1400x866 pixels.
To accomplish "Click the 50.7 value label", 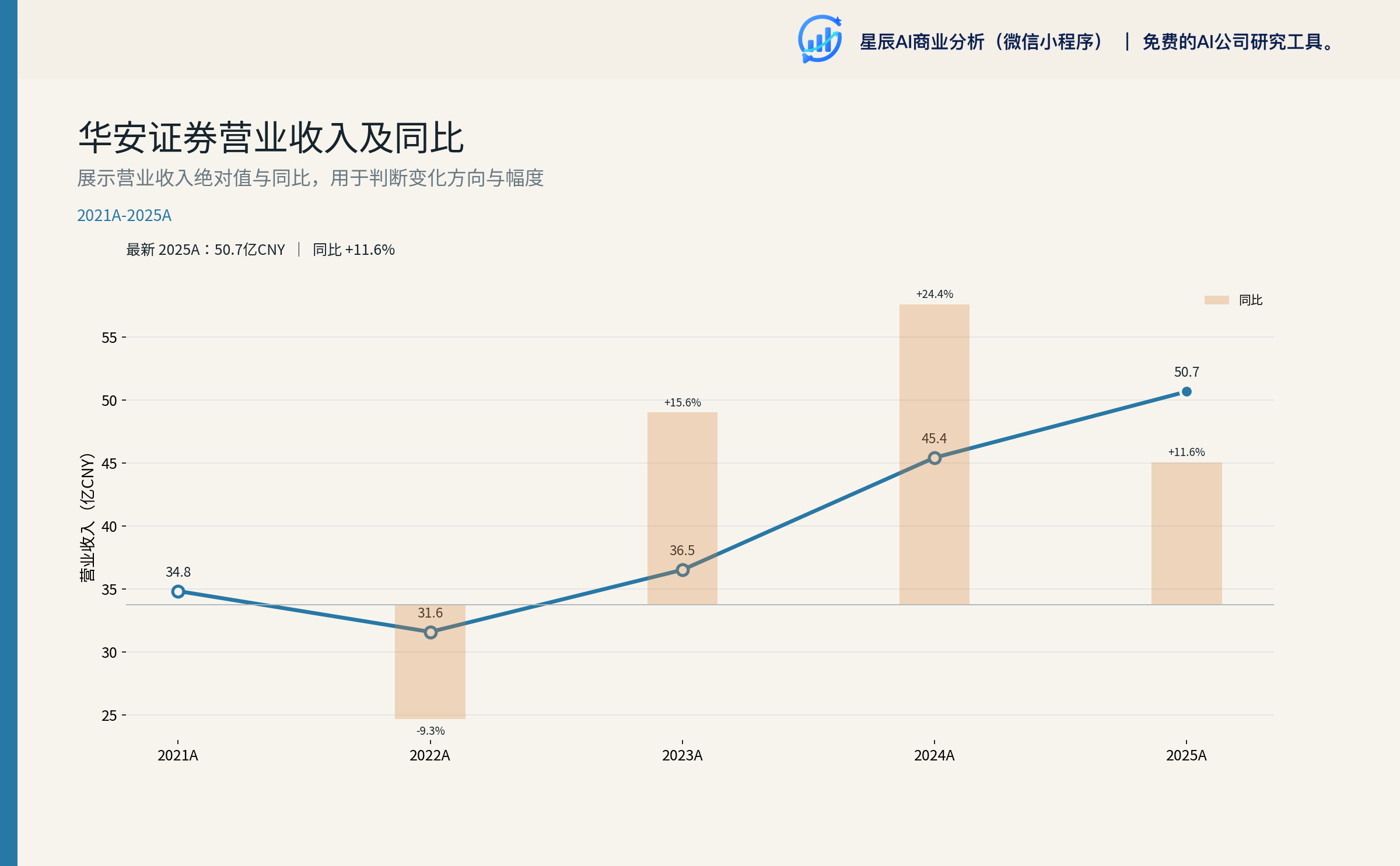I will pyautogui.click(x=1186, y=372).
